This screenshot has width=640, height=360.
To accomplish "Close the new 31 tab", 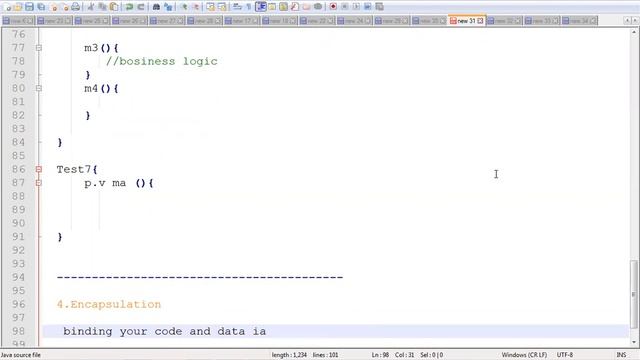I will pos(480,20).
